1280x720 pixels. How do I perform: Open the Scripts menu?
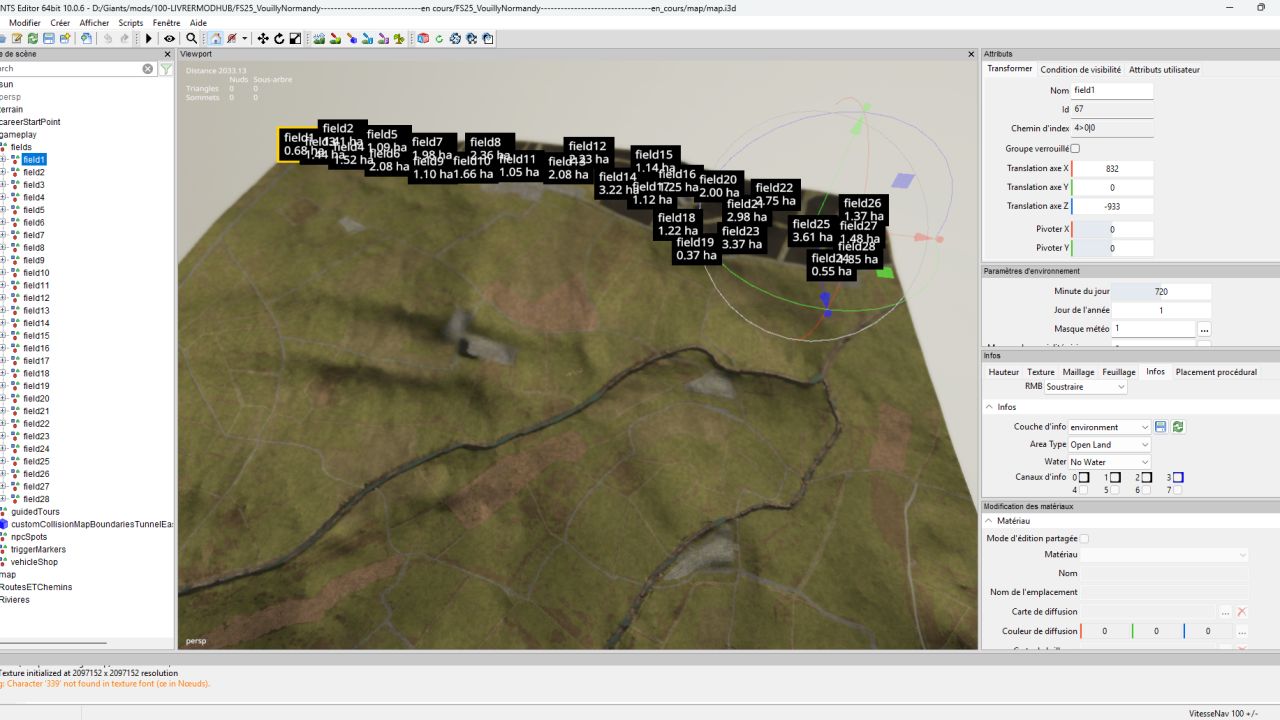tap(131, 23)
